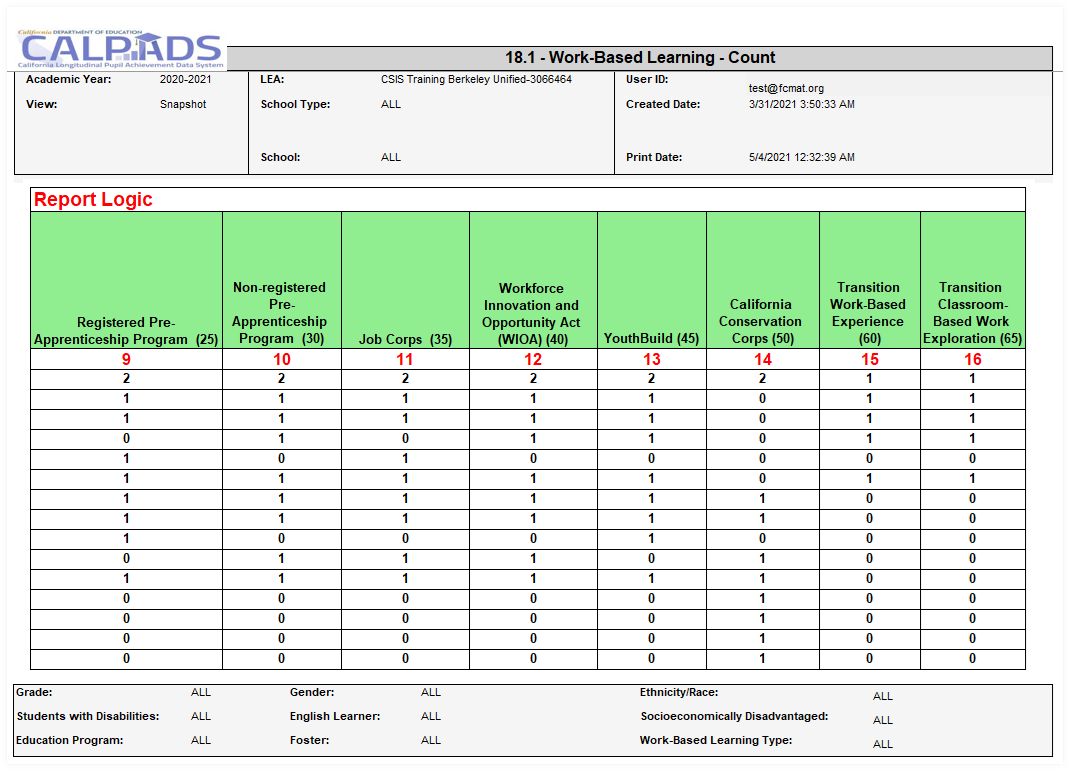Click the report title 18.1 Work-Based Learning Count
Screen dimensions: 1070x771
640,58
